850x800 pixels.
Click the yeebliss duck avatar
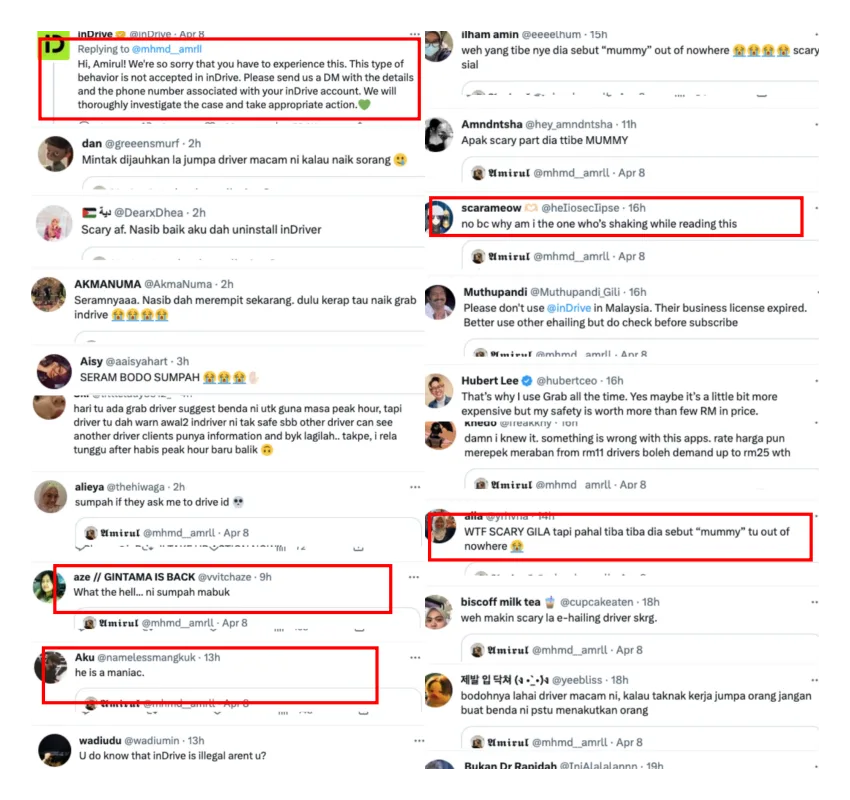(x=438, y=690)
